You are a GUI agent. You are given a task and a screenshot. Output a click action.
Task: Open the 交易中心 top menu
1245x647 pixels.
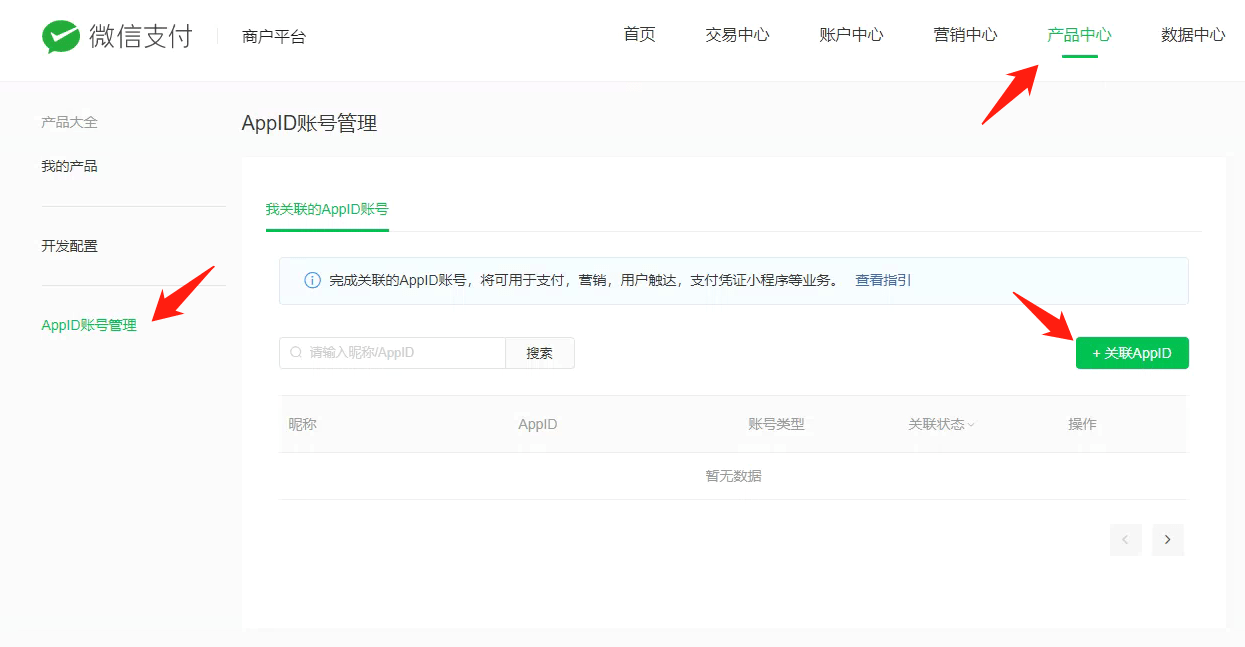pyautogui.click(x=737, y=35)
